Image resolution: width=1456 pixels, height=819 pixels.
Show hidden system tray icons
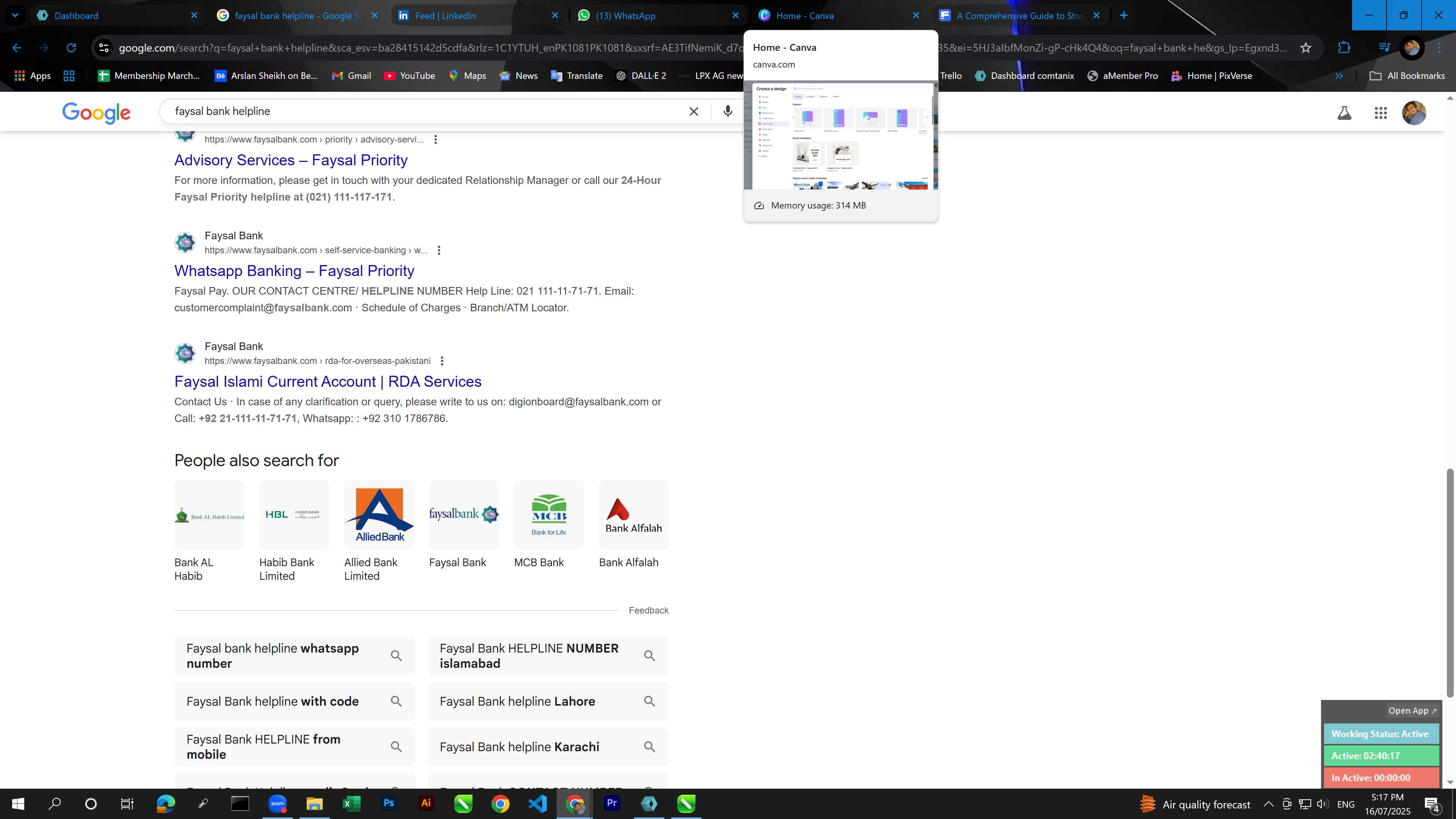tap(1268, 804)
